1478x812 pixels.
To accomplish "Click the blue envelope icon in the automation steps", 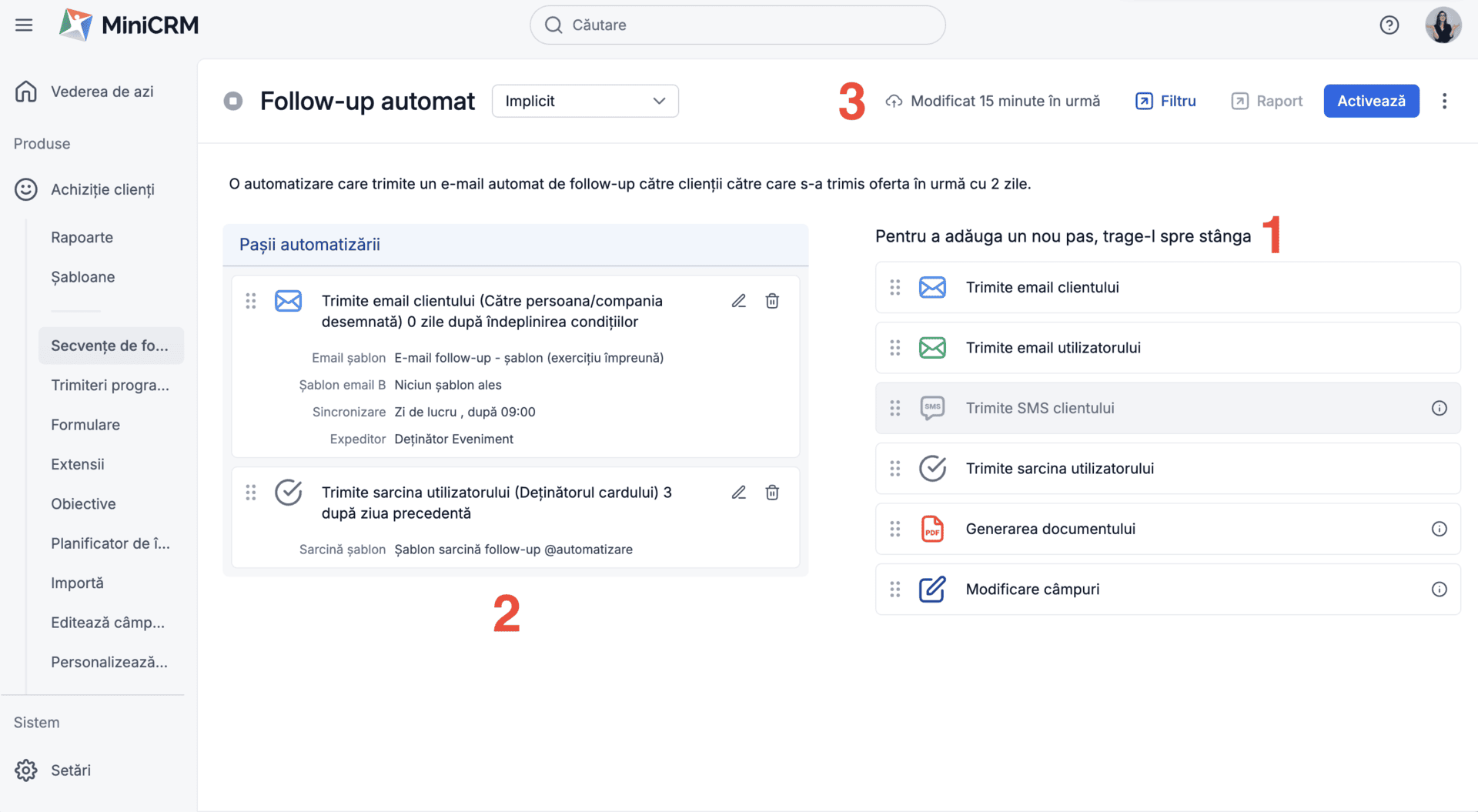I will click(x=289, y=301).
